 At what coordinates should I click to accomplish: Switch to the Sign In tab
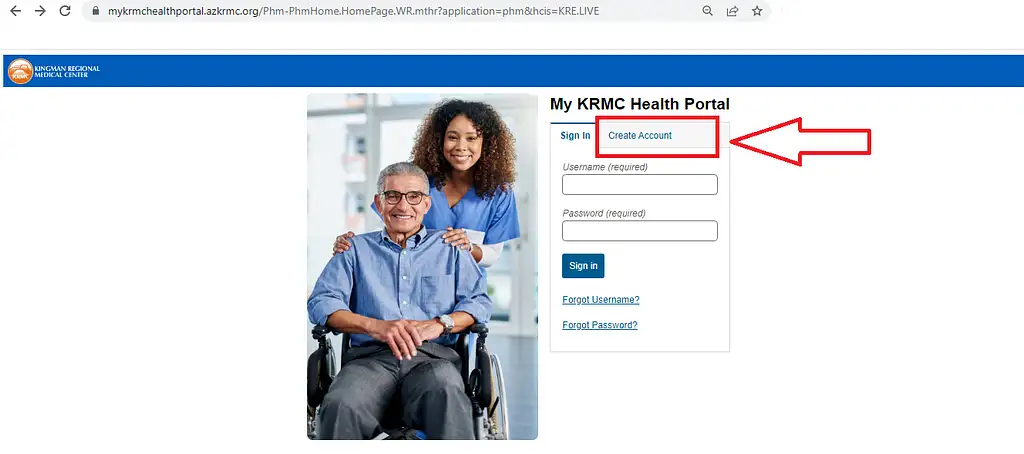(575, 136)
